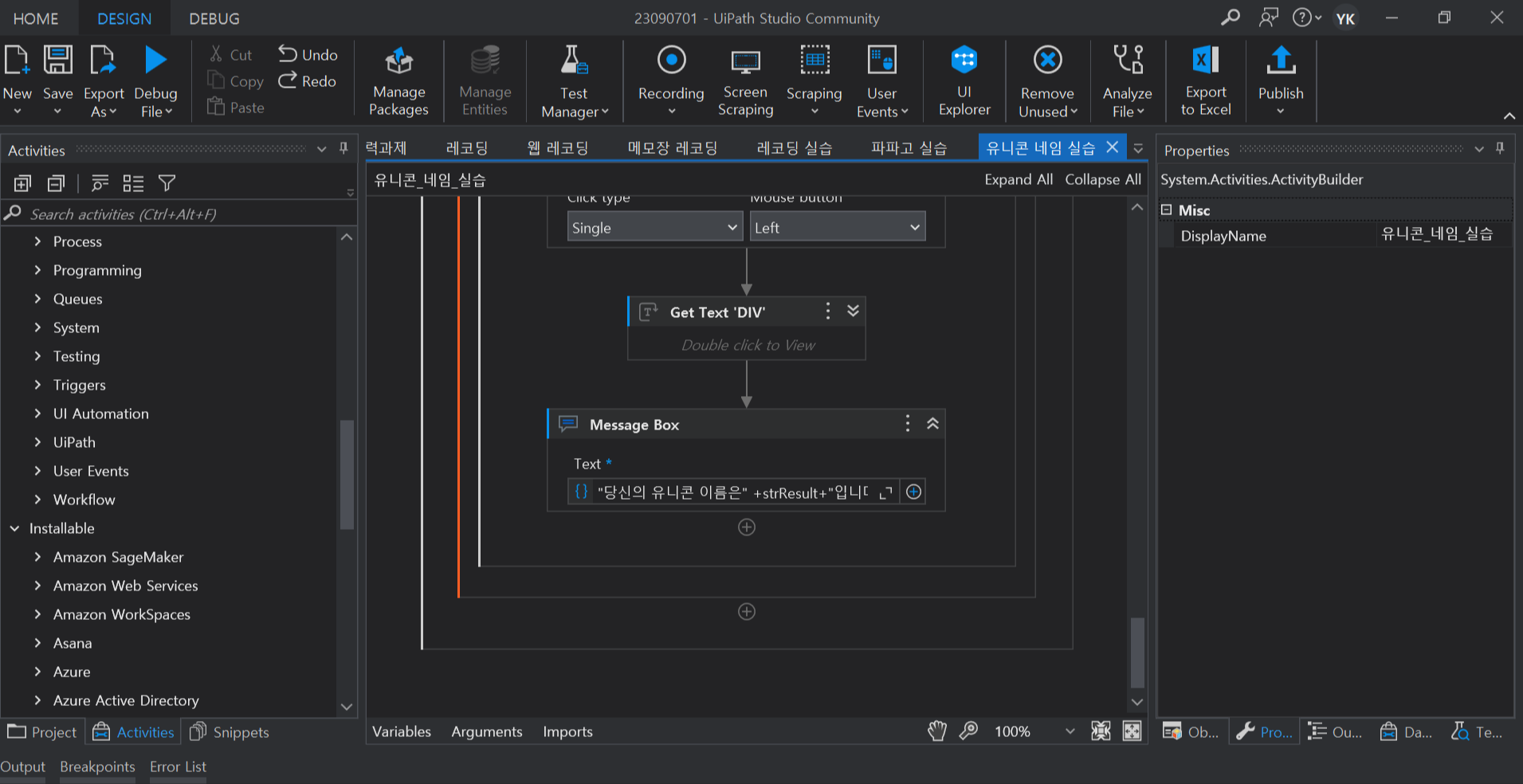Click the filter funnel icon in Activities
This screenshot has width=1523, height=784.
pyautogui.click(x=167, y=183)
